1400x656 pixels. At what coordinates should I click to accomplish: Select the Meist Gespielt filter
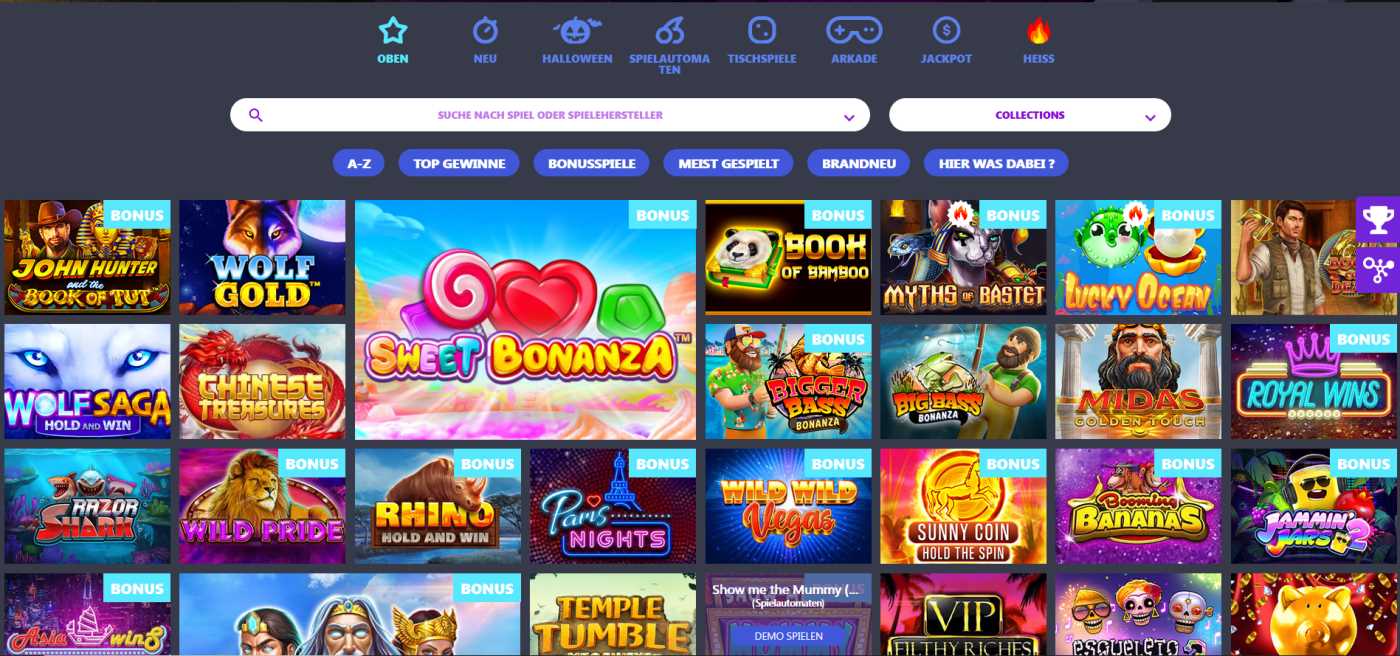click(728, 163)
